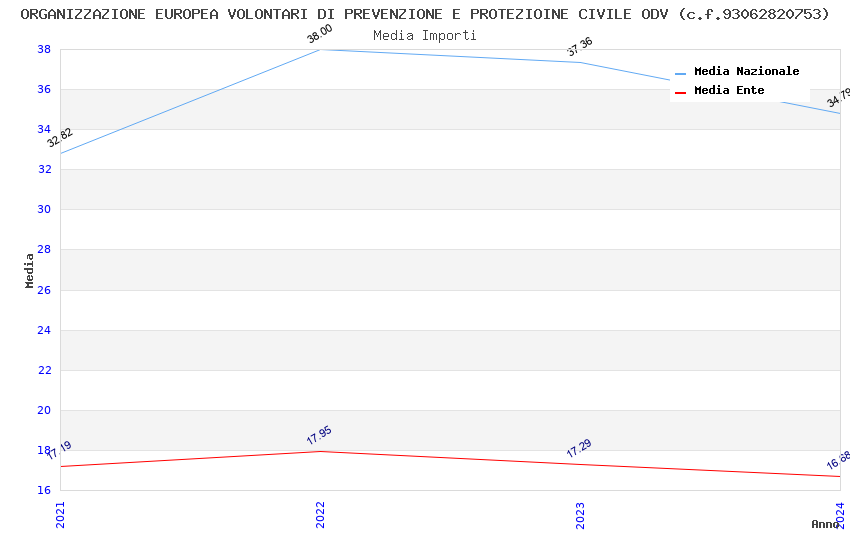The width and height of the screenshot is (850, 550).
Task: Click the 38.00 data label at the peak
Action: click(320, 36)
